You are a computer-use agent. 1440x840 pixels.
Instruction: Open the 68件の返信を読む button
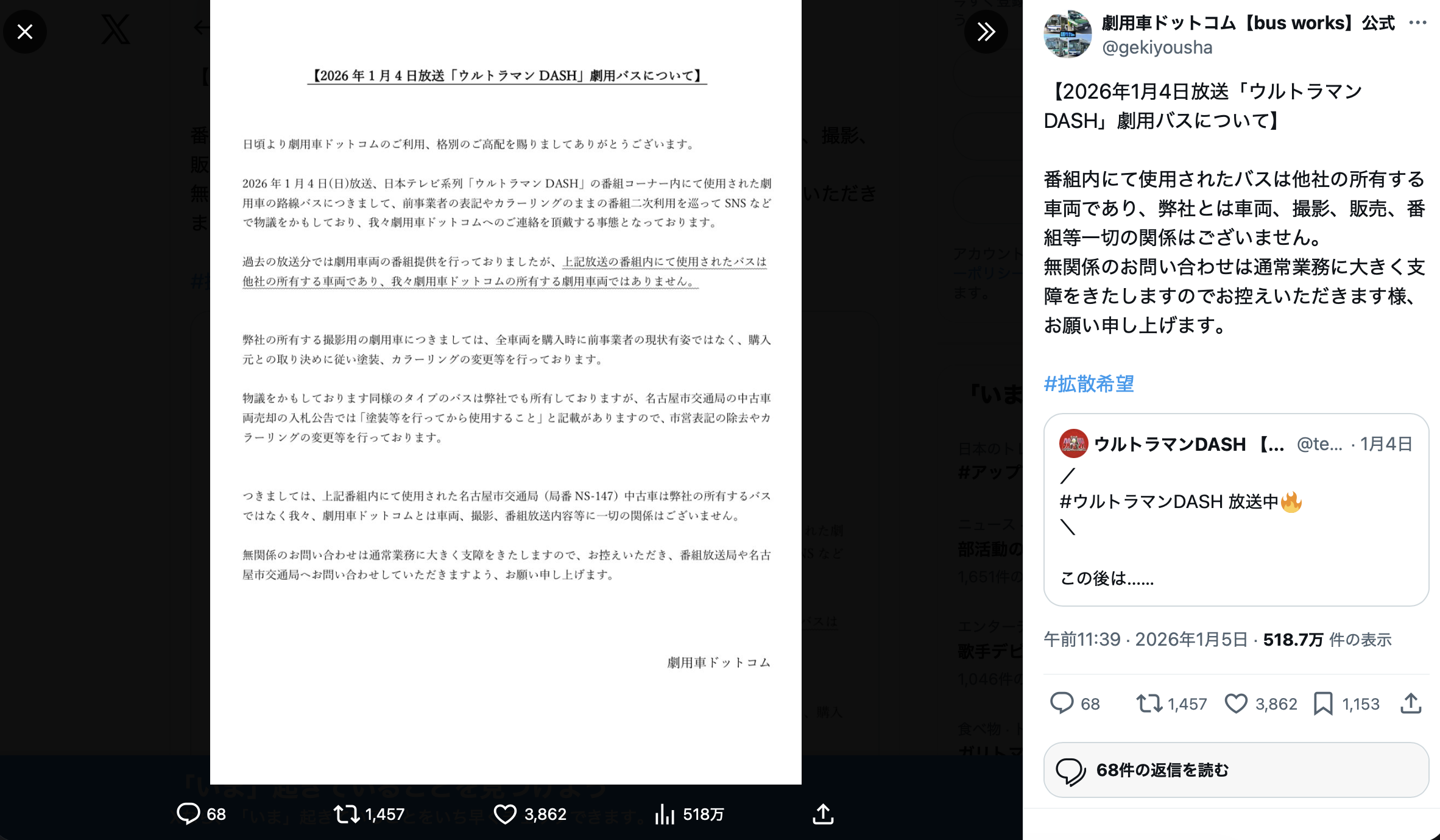[x=1236, y=770]
